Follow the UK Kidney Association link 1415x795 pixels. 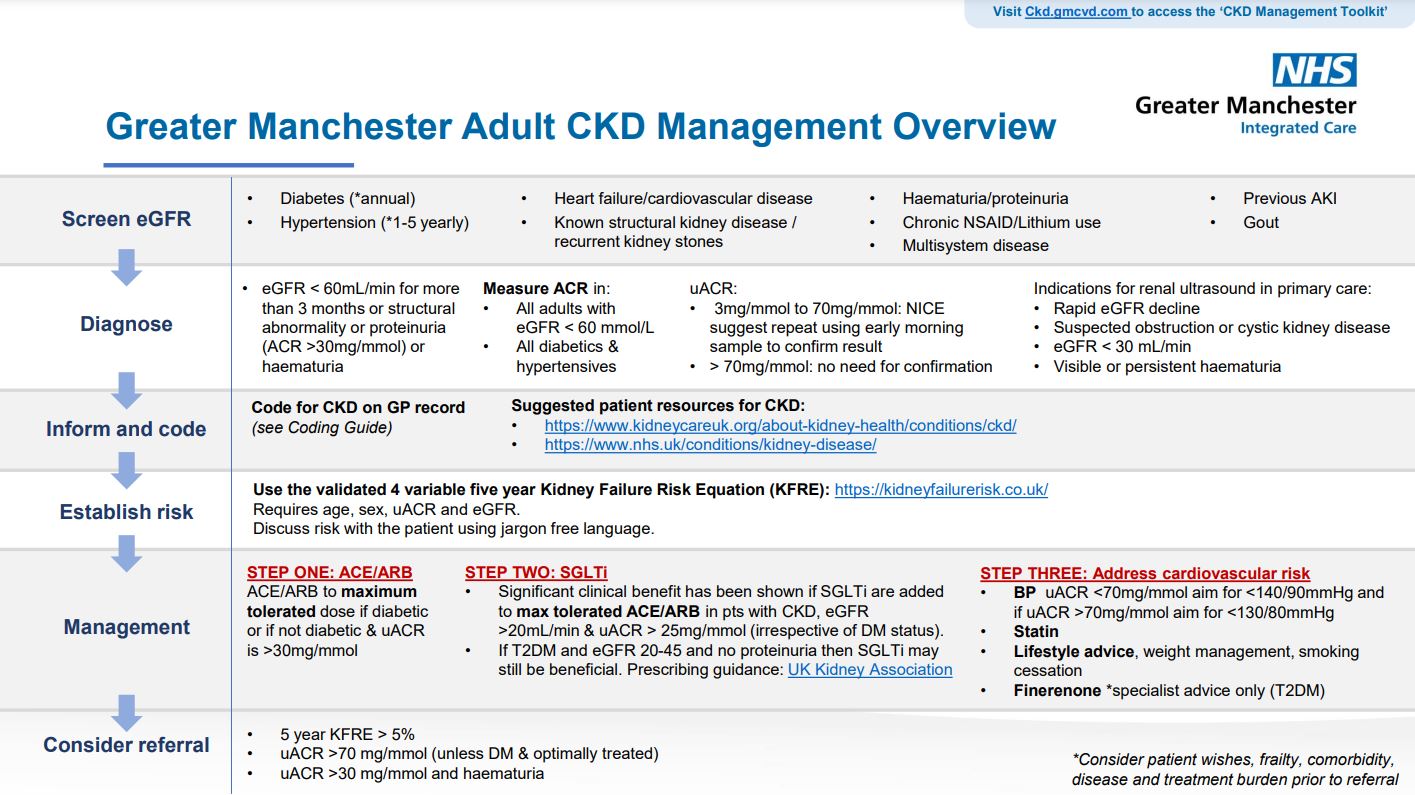coord(870,670)
